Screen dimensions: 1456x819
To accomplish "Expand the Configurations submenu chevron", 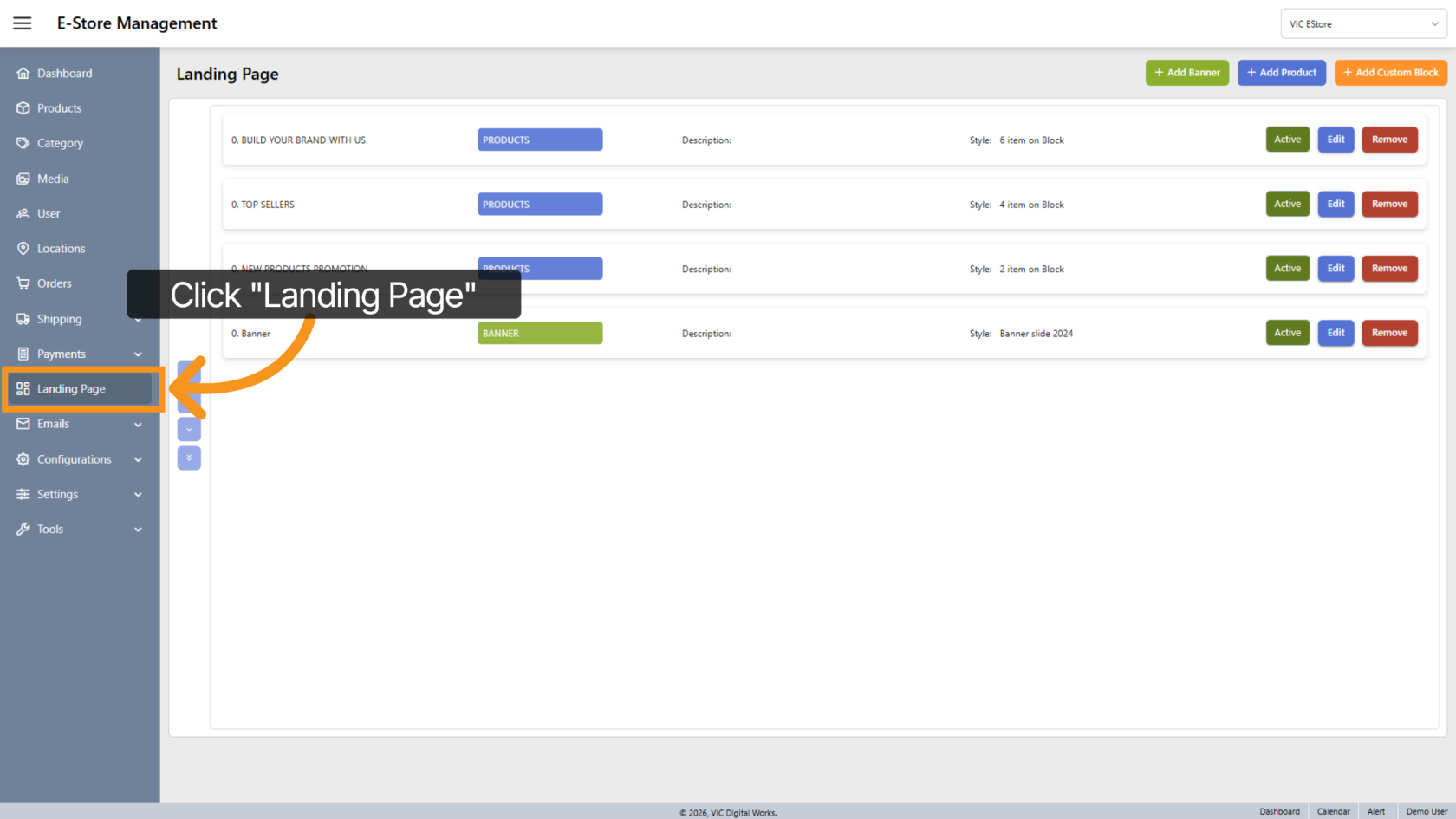I will (138, 460).
